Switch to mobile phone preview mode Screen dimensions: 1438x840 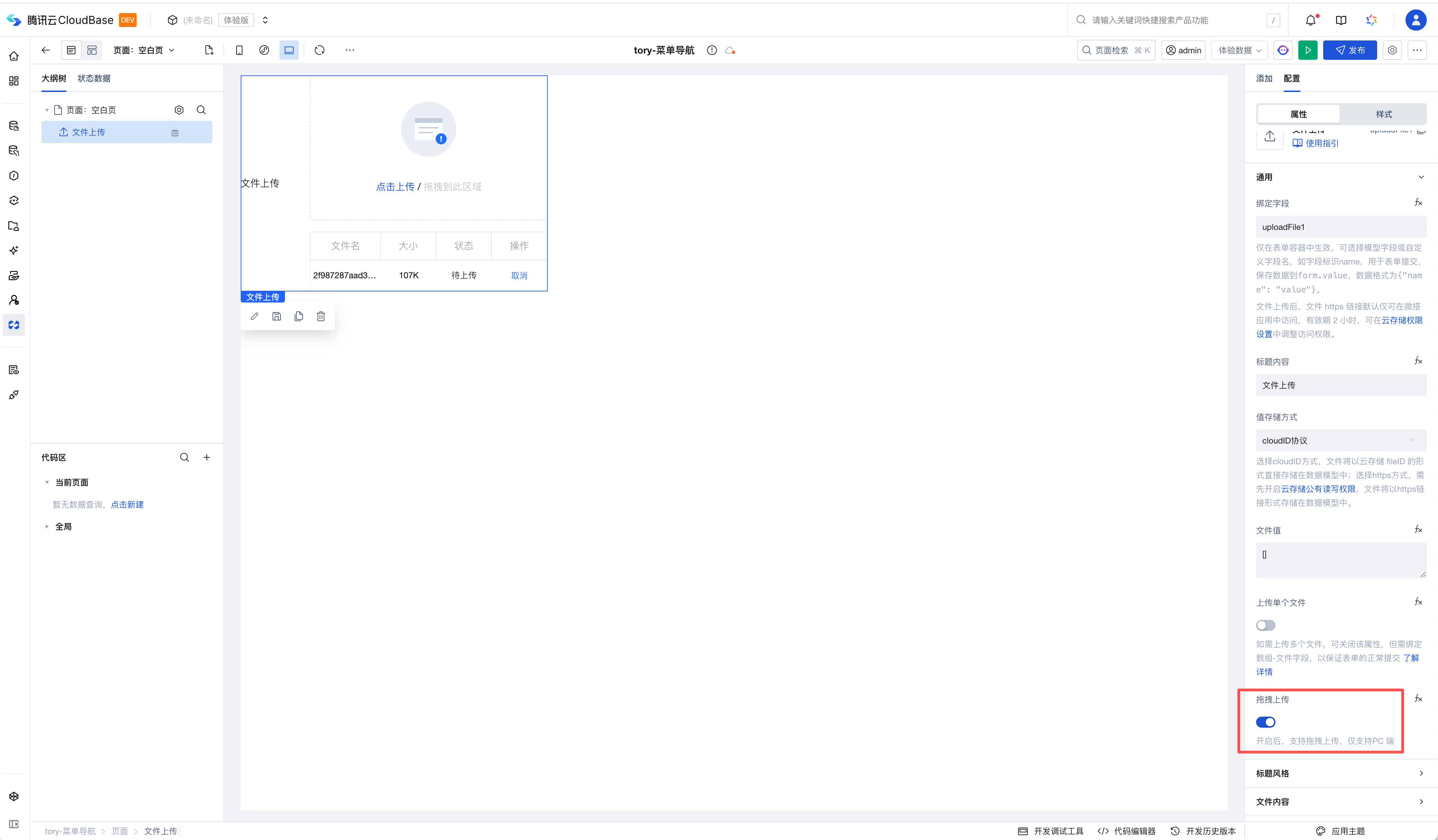239,50
